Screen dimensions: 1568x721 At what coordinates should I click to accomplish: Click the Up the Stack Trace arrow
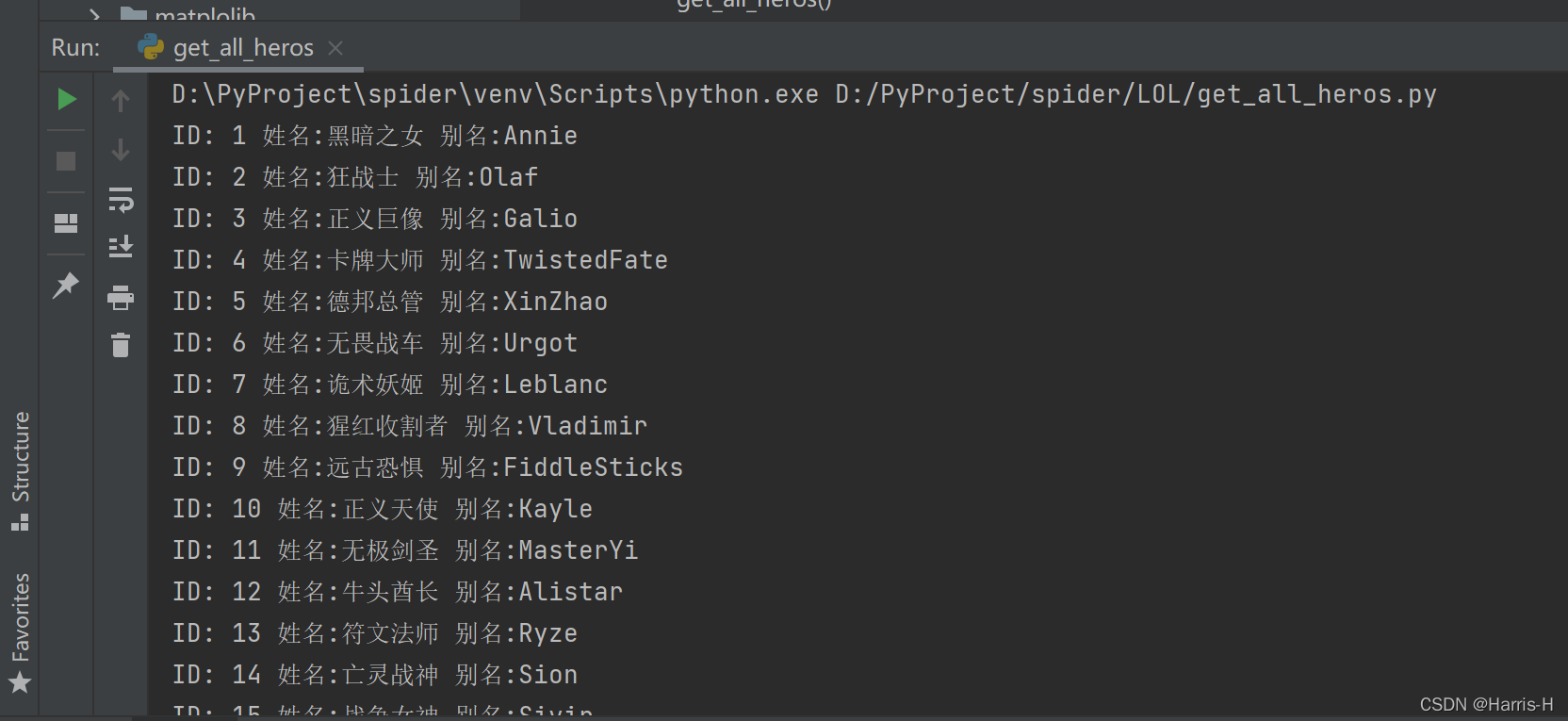pos(121,99)
